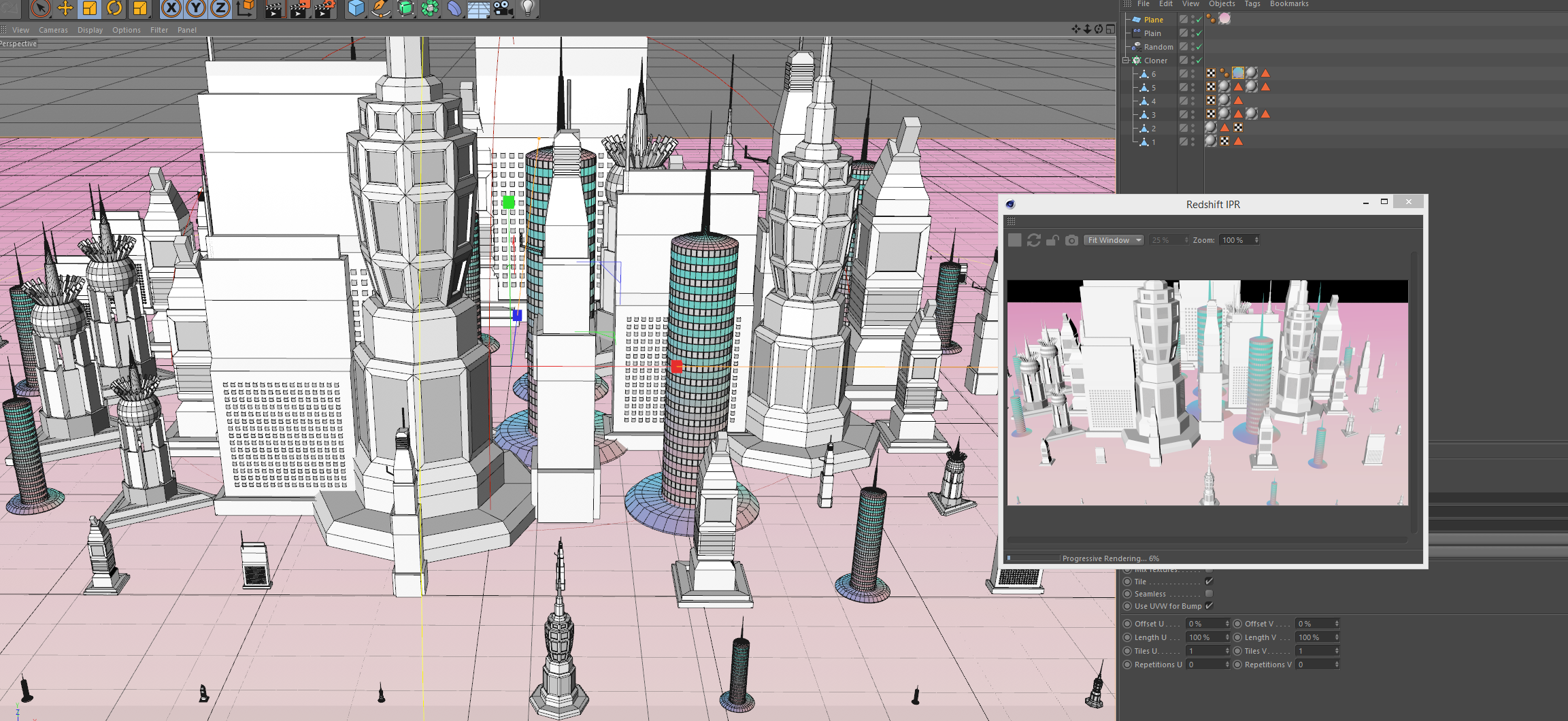The height and width of the screenshot is (721, 1568).
Task: Click the Redshift object tag on Plane
Action: (1212, 19)
